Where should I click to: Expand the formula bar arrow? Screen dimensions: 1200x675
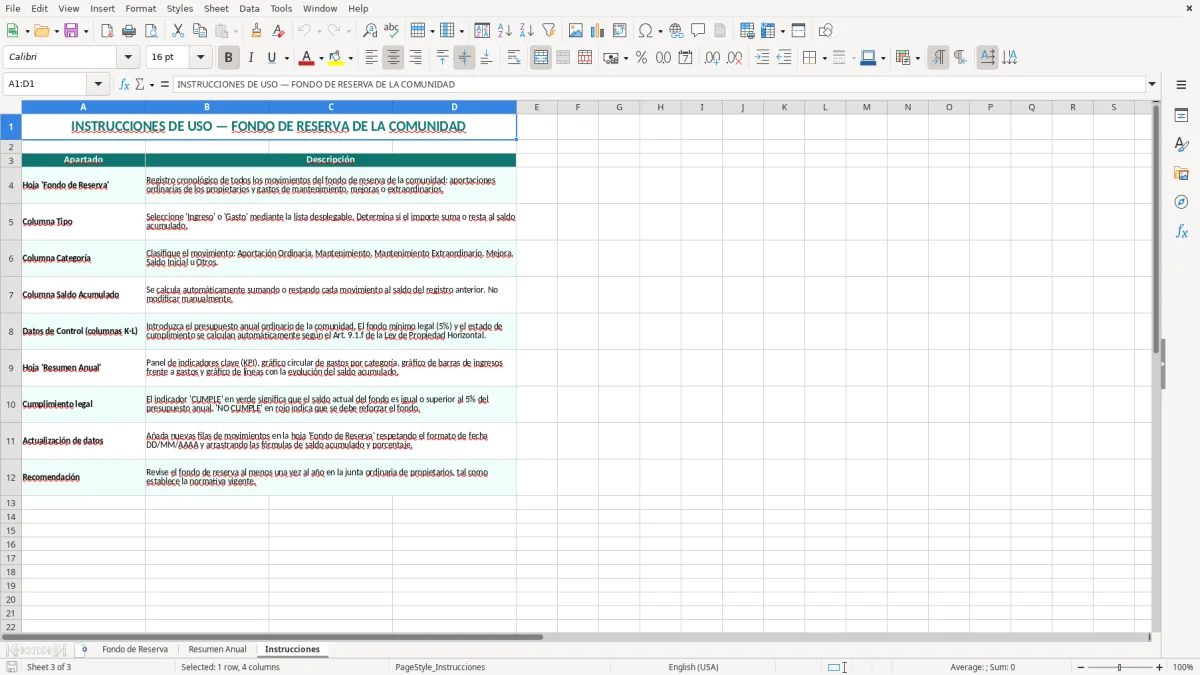click(1152, 85)
